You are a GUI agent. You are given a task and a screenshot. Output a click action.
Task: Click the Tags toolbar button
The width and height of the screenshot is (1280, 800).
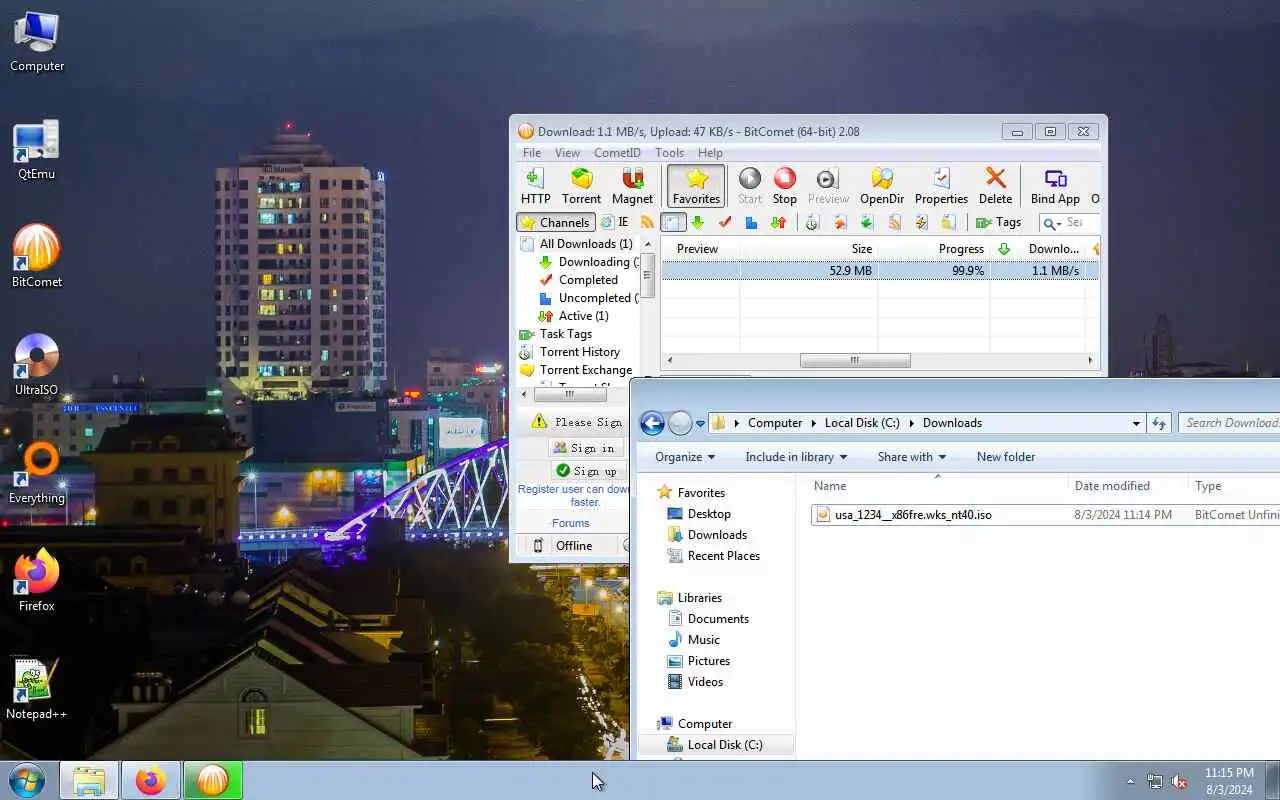pos(999,222)
